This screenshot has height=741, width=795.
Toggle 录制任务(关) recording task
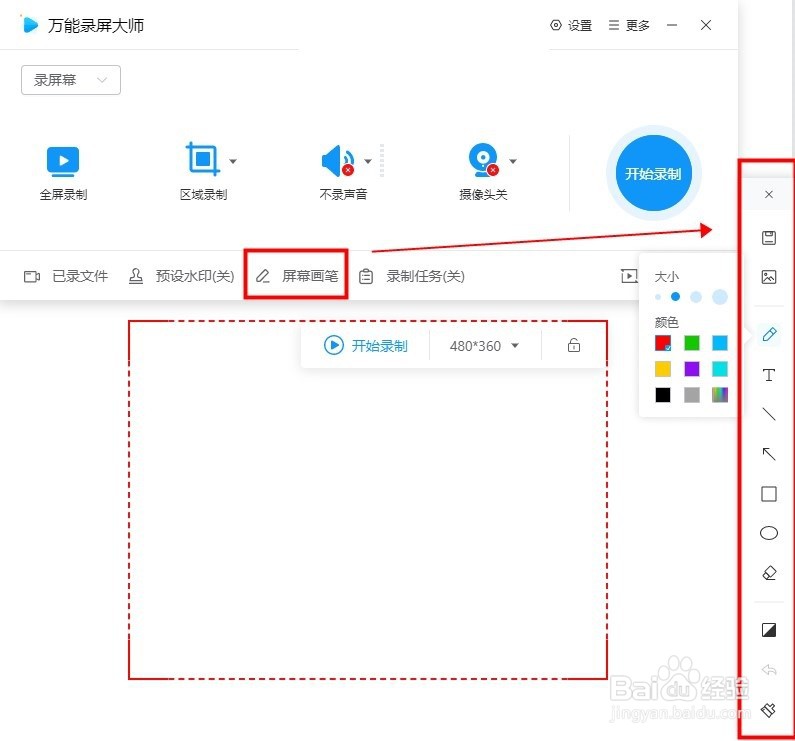(412, 276)
